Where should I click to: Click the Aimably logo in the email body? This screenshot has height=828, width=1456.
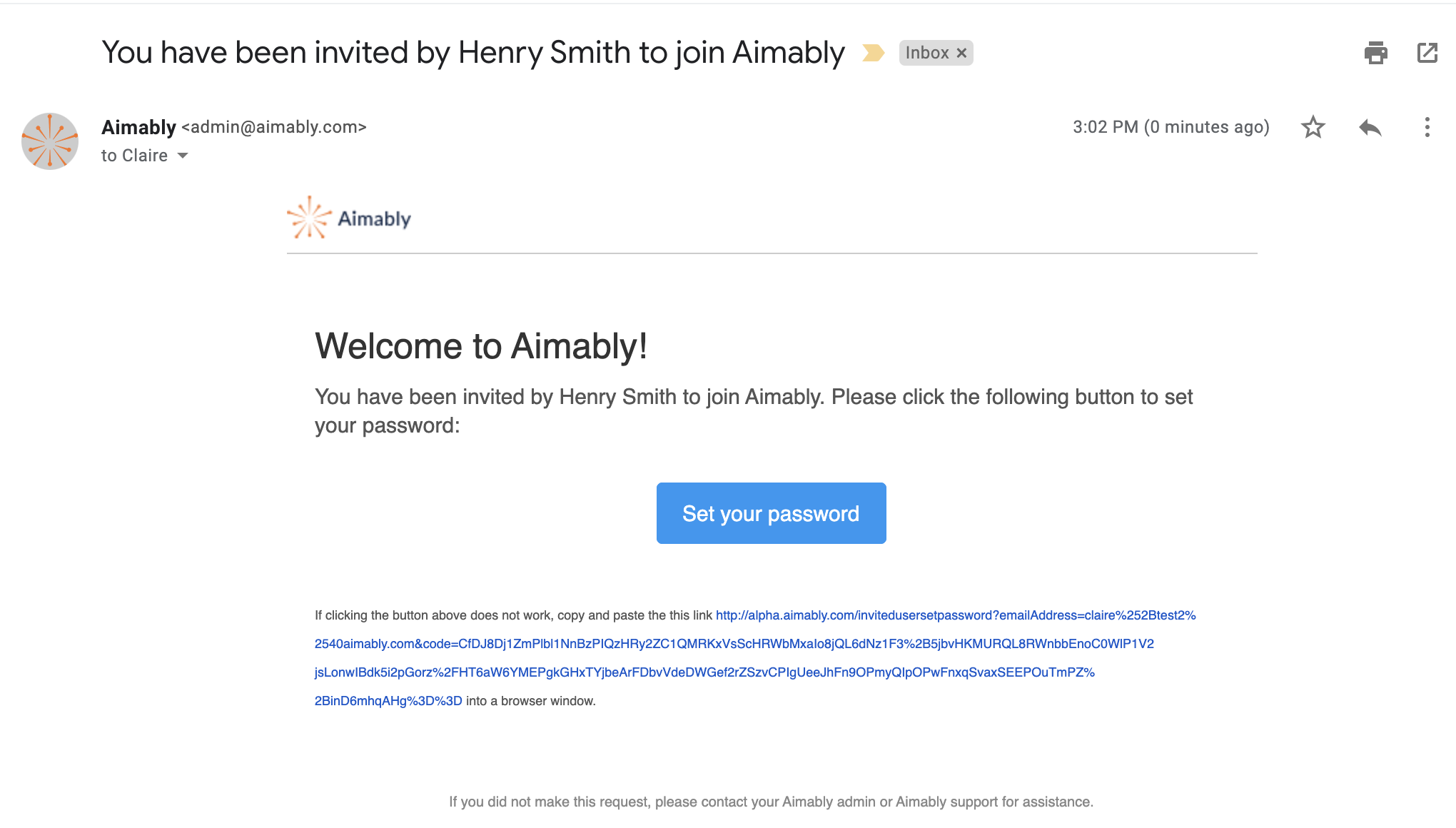(x=349, y=217)
